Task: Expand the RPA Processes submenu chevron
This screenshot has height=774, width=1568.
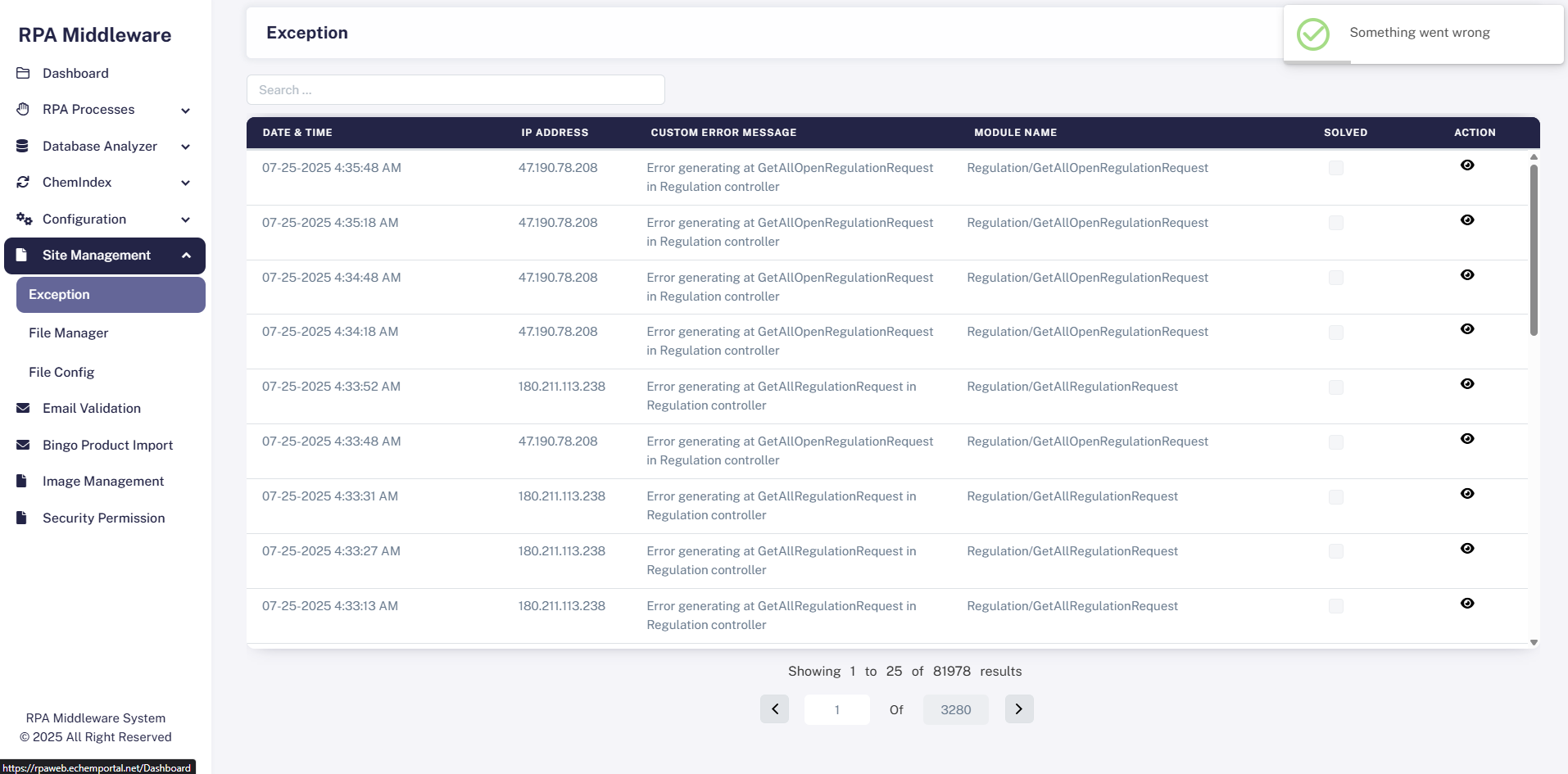Action: [186, 111]
